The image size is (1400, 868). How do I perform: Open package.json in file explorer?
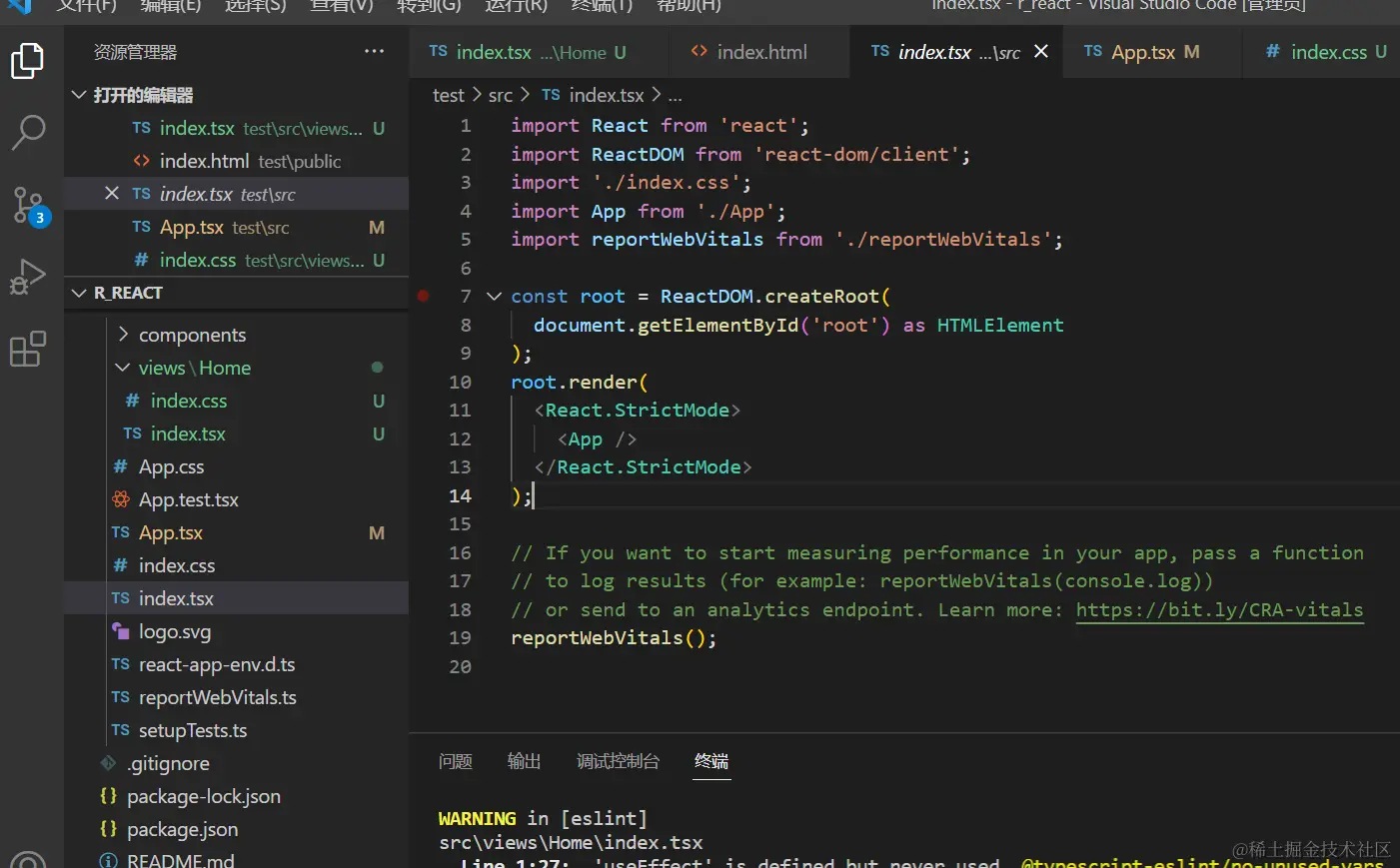tap(182, 829)
